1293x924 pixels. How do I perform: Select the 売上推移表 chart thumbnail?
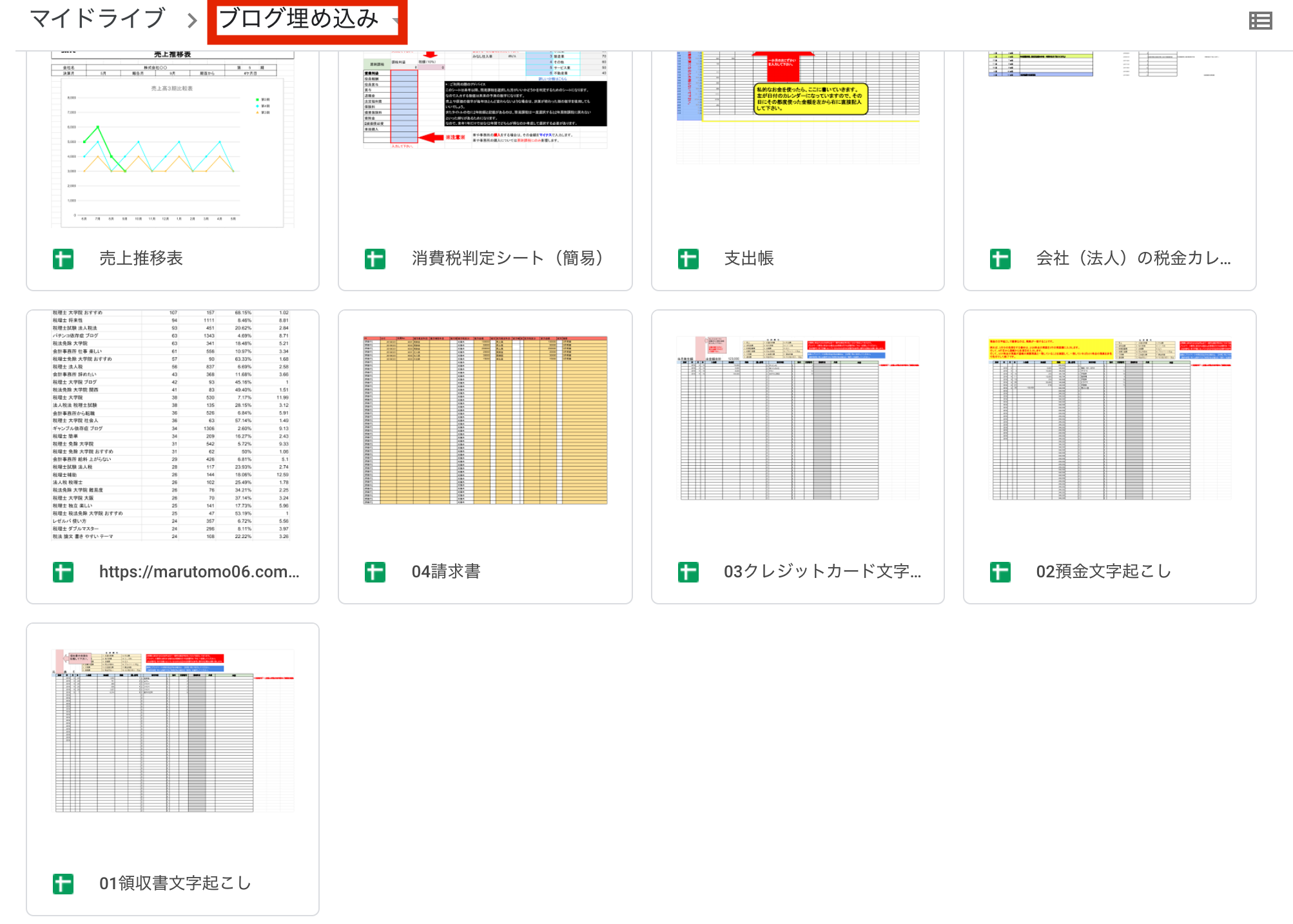click(173, 139)
